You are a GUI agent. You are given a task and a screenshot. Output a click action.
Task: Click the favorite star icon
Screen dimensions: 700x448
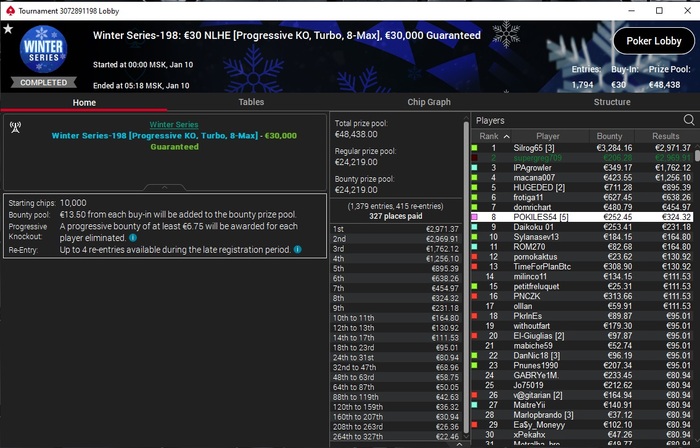click(8, 29)
